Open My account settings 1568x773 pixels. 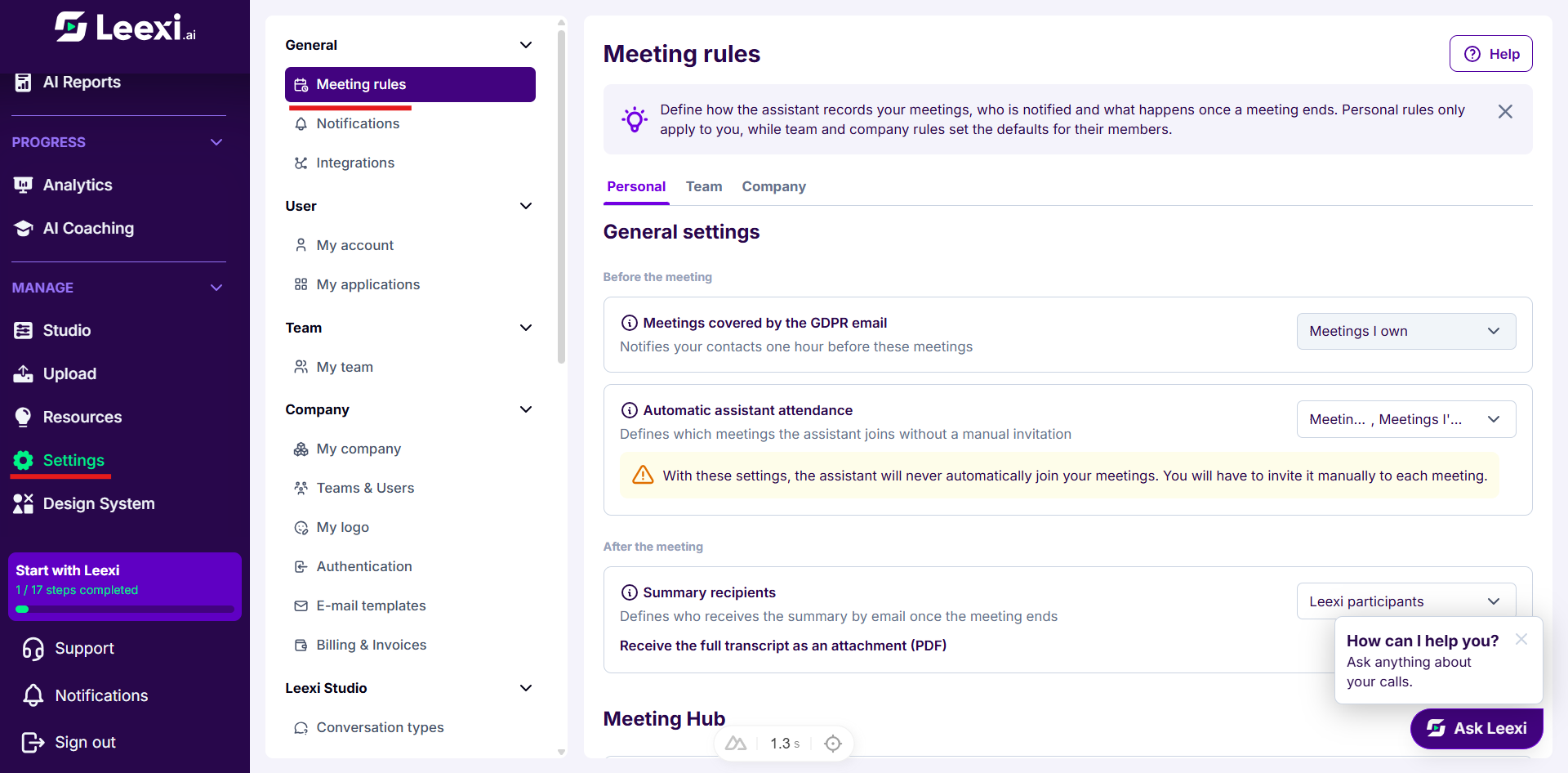(410, 246)
